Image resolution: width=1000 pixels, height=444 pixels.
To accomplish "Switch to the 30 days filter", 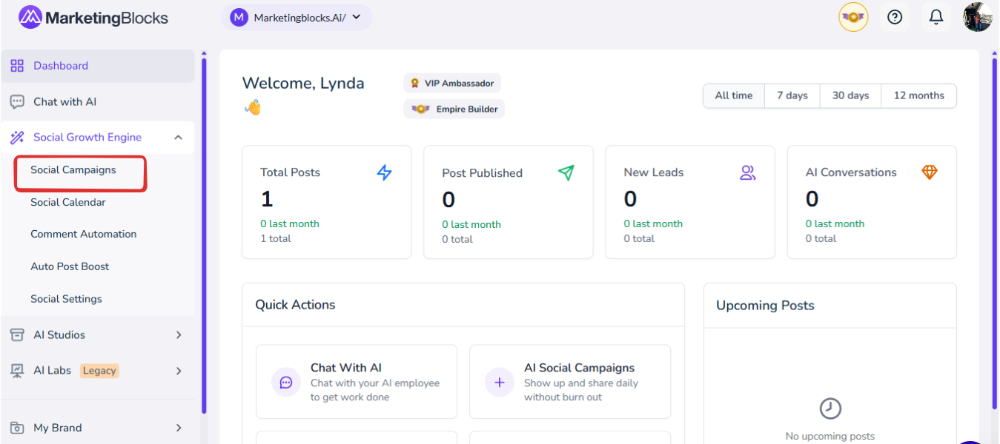I will [850, 96].
